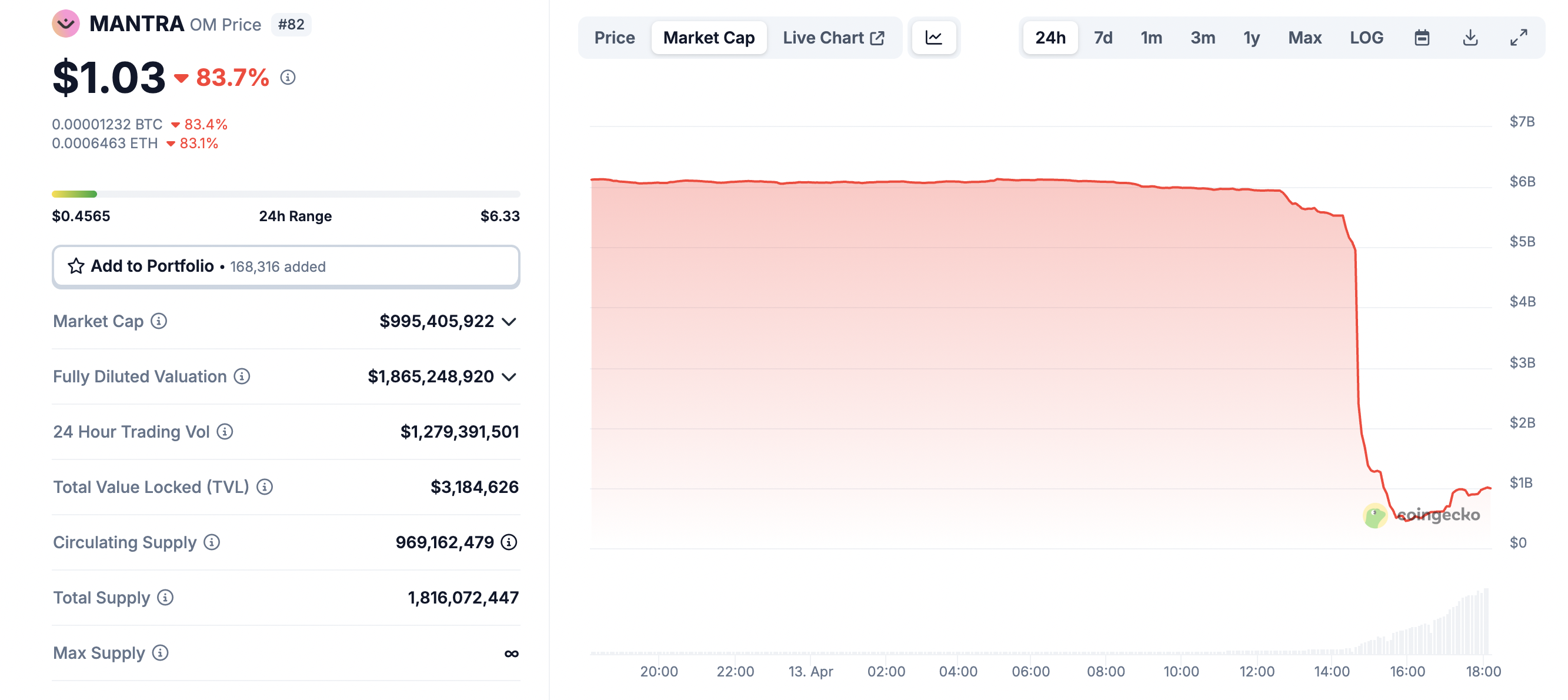
Task: Click the Add to Portfolio button
Action: pyautogui.click(x=285, y=266)
